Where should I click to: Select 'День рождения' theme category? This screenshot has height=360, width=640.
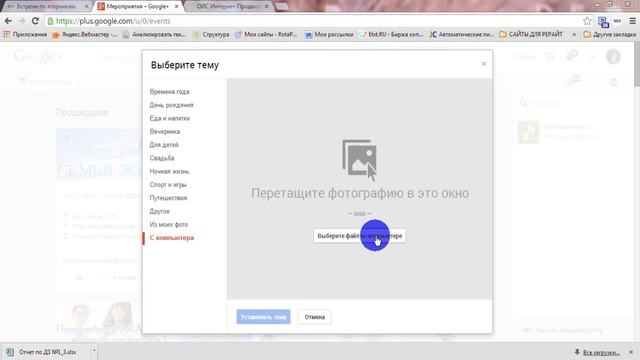[x=171, y=105]
